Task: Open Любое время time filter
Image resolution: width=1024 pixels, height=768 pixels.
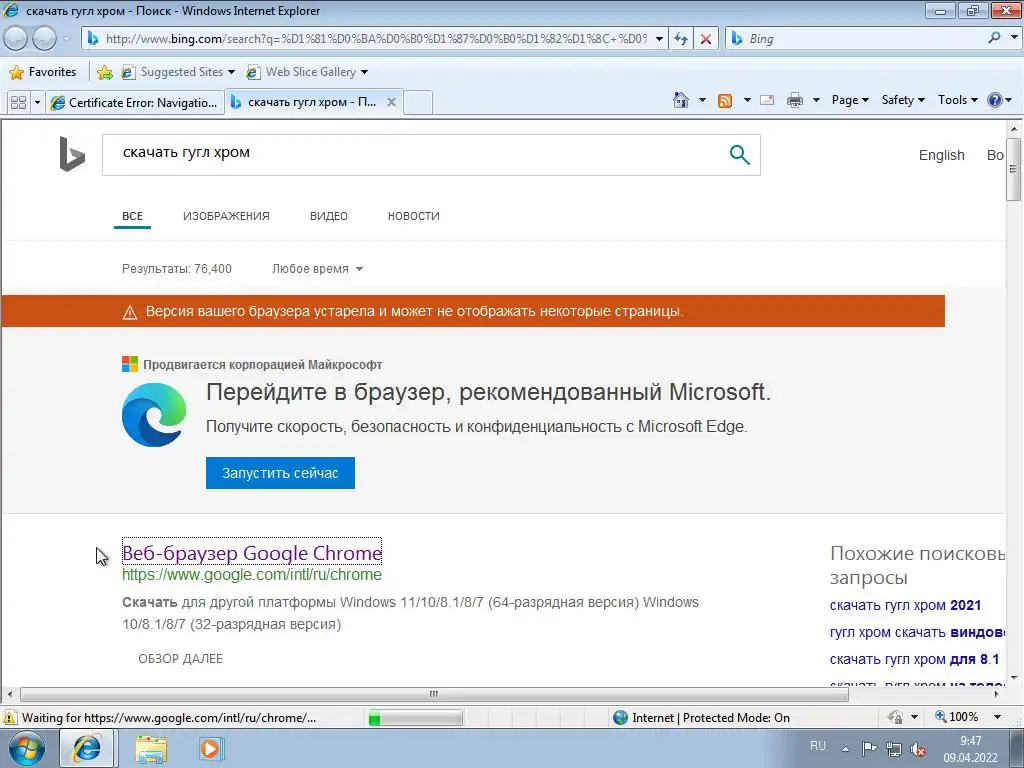Action: (317, 268)
